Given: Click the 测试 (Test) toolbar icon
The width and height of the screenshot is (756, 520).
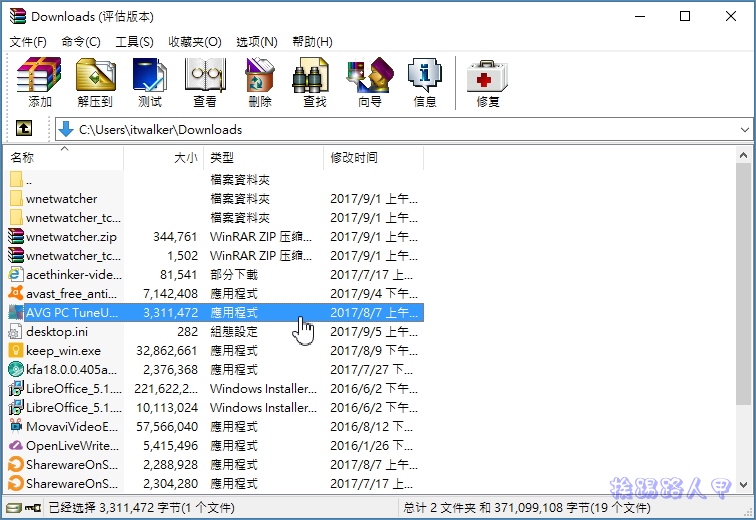Looking at the screenshot, I should pyautogui.click(x=150, y=75).
